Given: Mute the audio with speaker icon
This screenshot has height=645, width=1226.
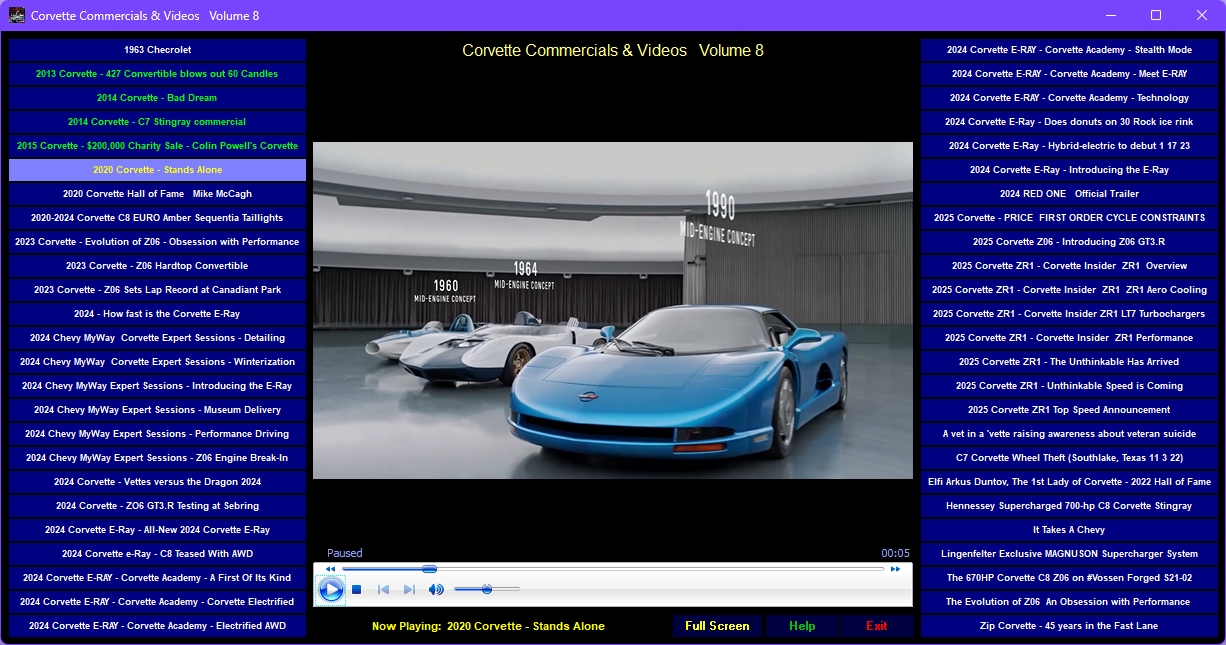Looking at the screenshot, I should pos(436,590).
